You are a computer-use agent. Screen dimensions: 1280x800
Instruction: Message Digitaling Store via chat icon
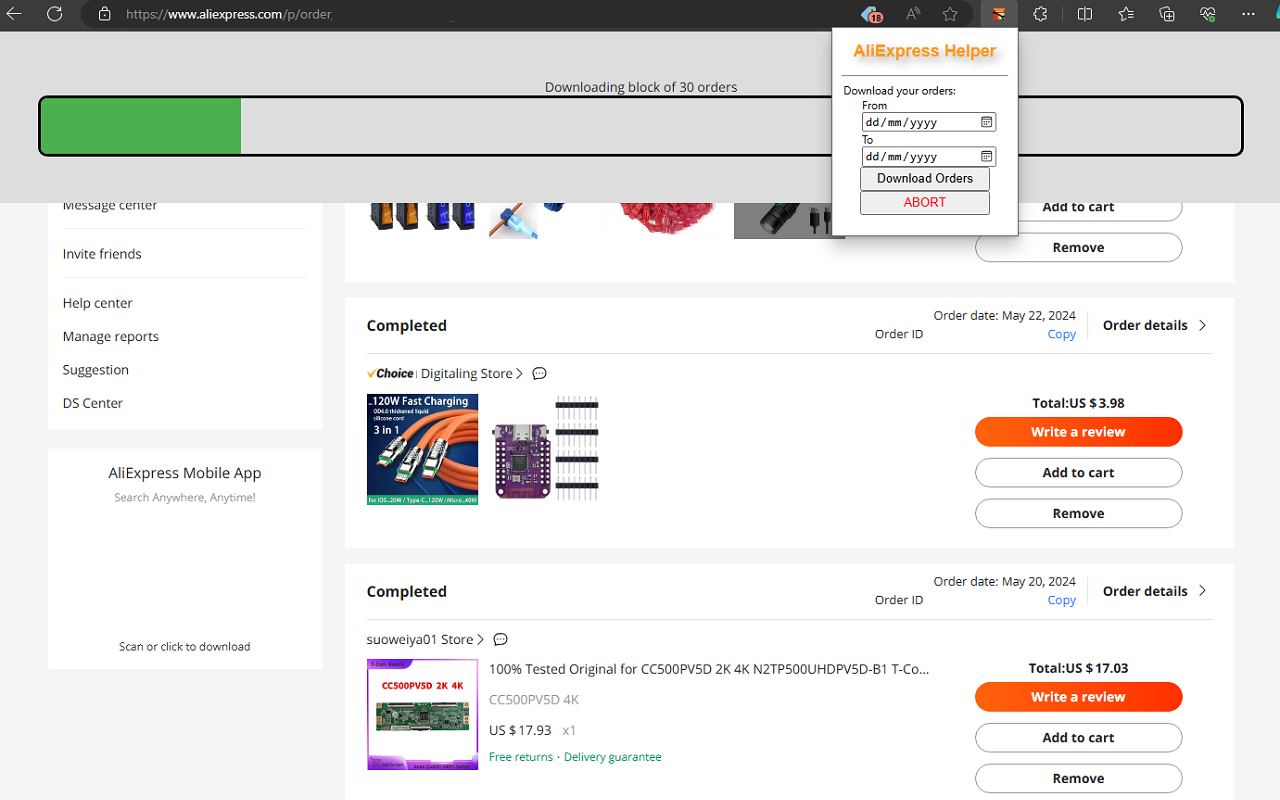(539, 374)
